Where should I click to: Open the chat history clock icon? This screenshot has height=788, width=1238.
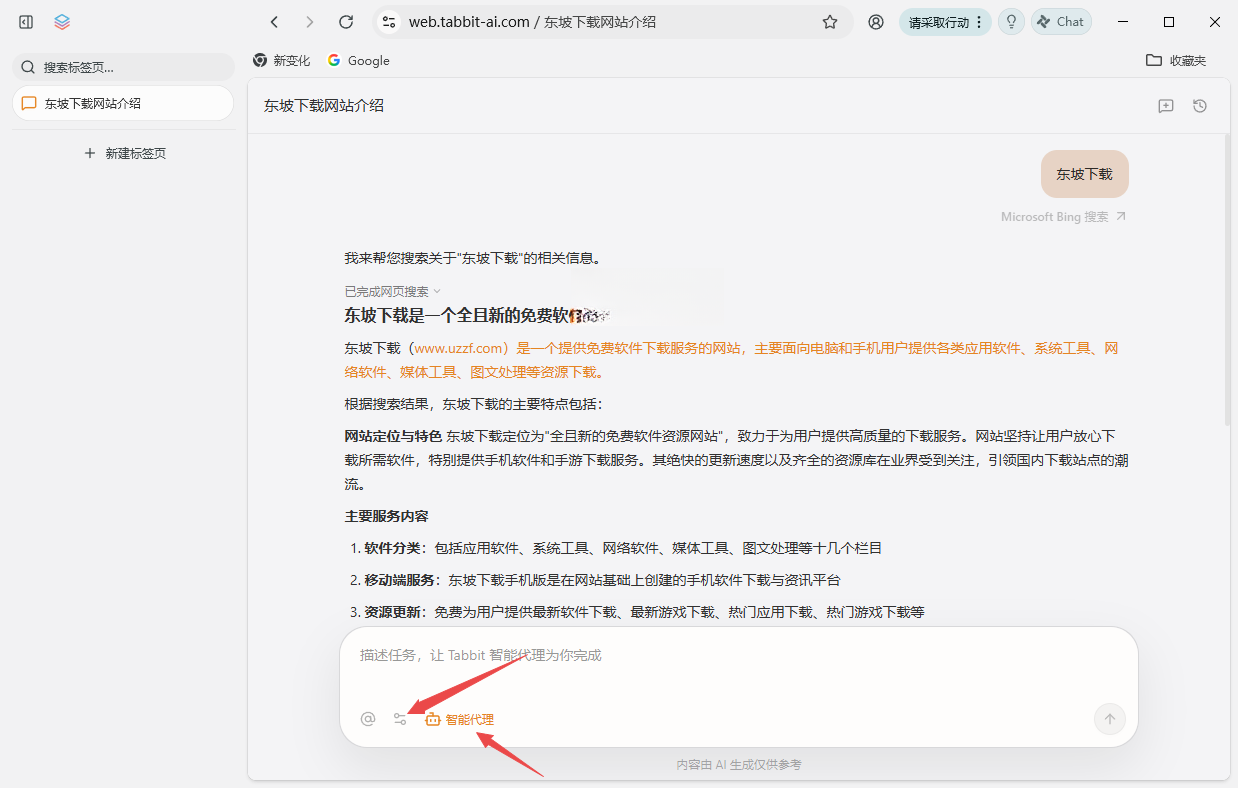(1200, 106)
